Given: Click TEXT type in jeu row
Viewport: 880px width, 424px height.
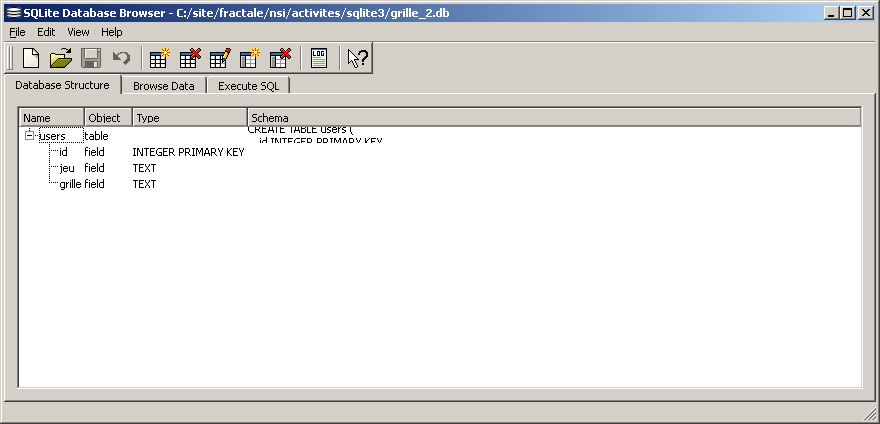Looking at the screenshot, I should 144,168.
